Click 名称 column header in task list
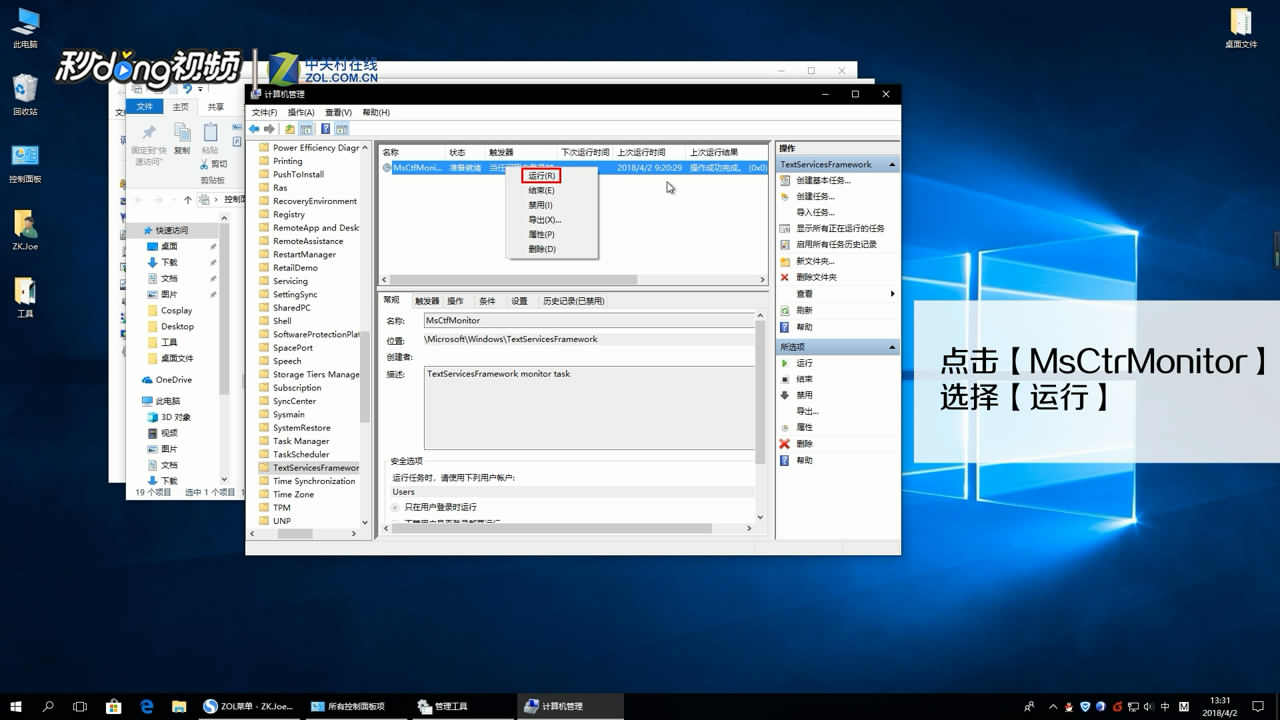The width and height of the screenshot is (1280, 720). (411, 152)
